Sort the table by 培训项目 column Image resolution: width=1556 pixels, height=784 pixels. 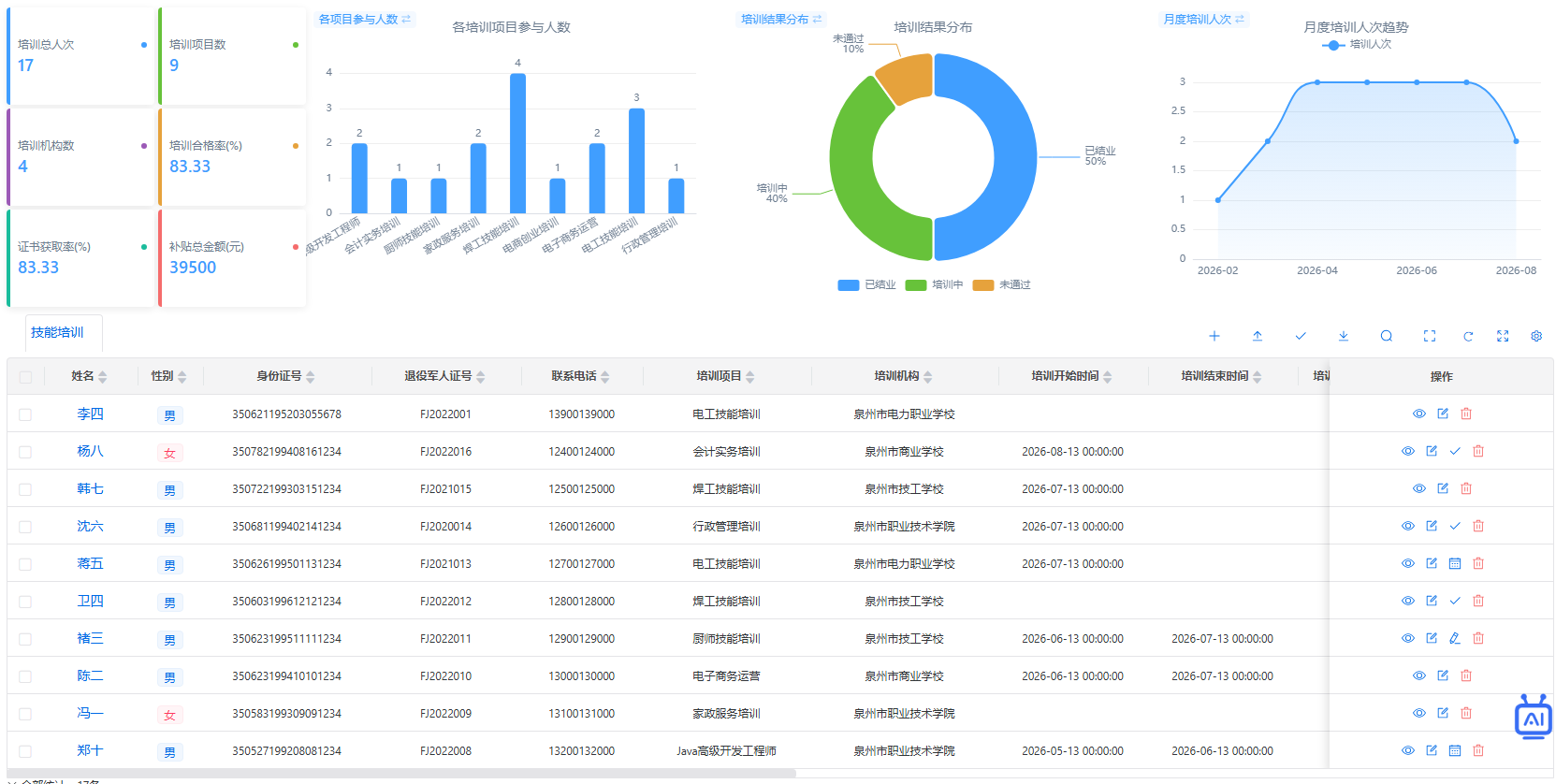coord(750,377)
